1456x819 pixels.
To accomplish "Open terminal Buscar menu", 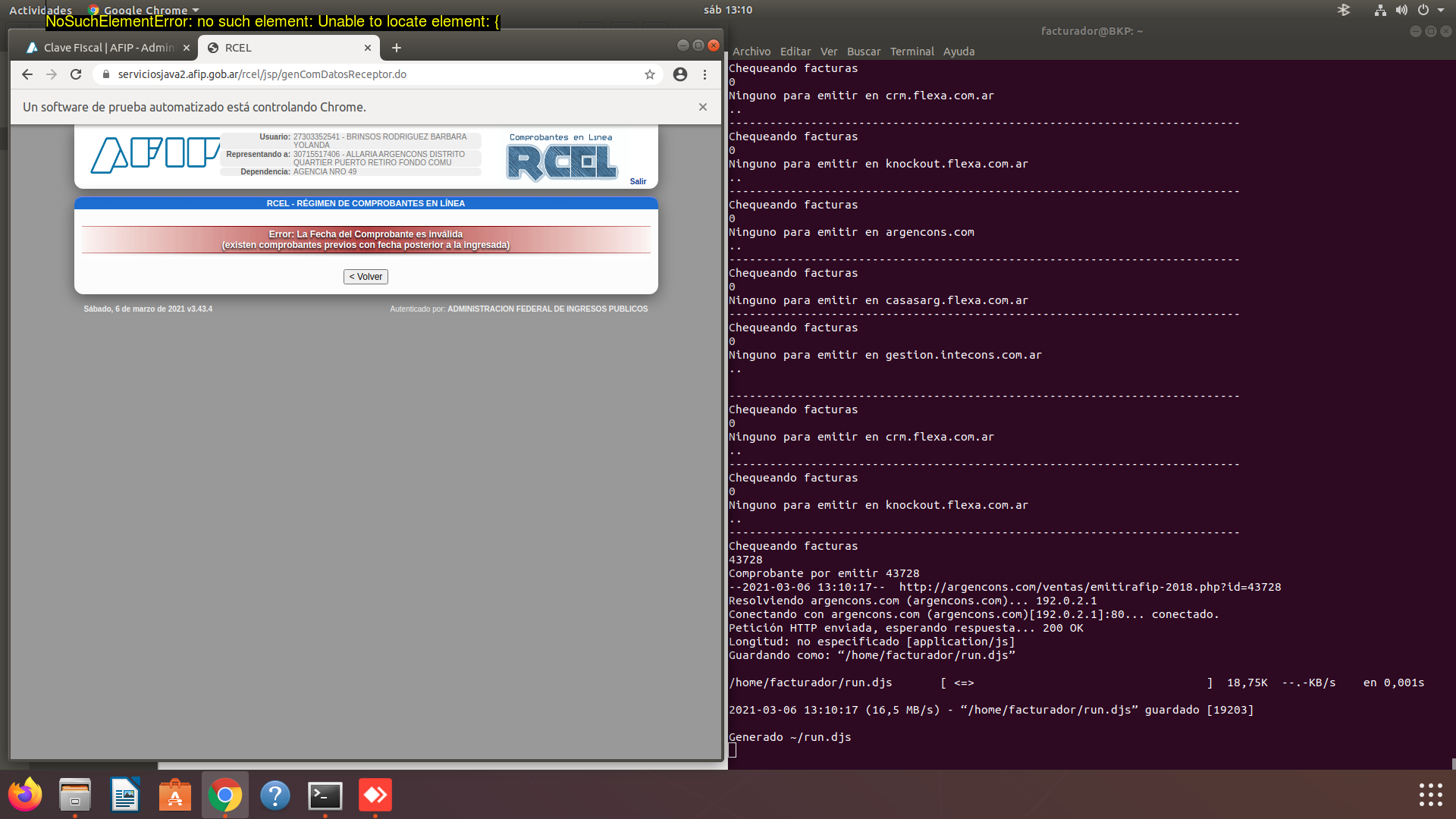I will coord(864,52).
